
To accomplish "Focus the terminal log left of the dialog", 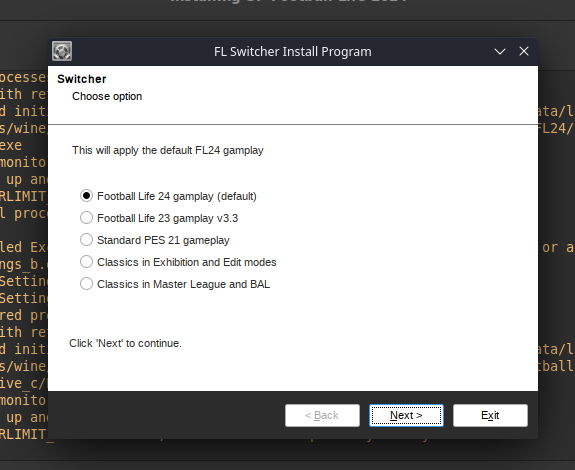I will tap(23, 257).
